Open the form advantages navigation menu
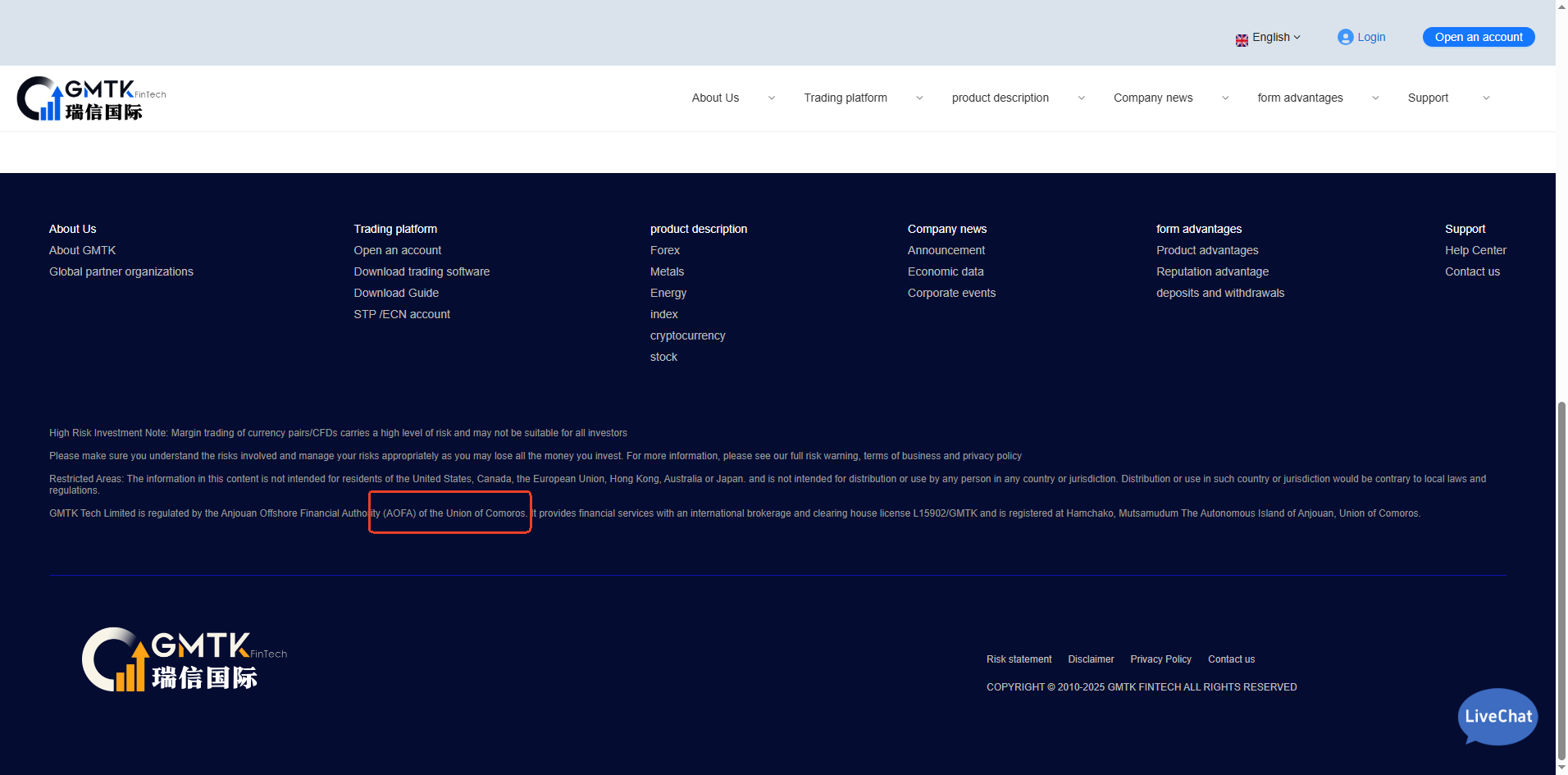The width and height of the screenshot is (1568, 775). 1300,98
